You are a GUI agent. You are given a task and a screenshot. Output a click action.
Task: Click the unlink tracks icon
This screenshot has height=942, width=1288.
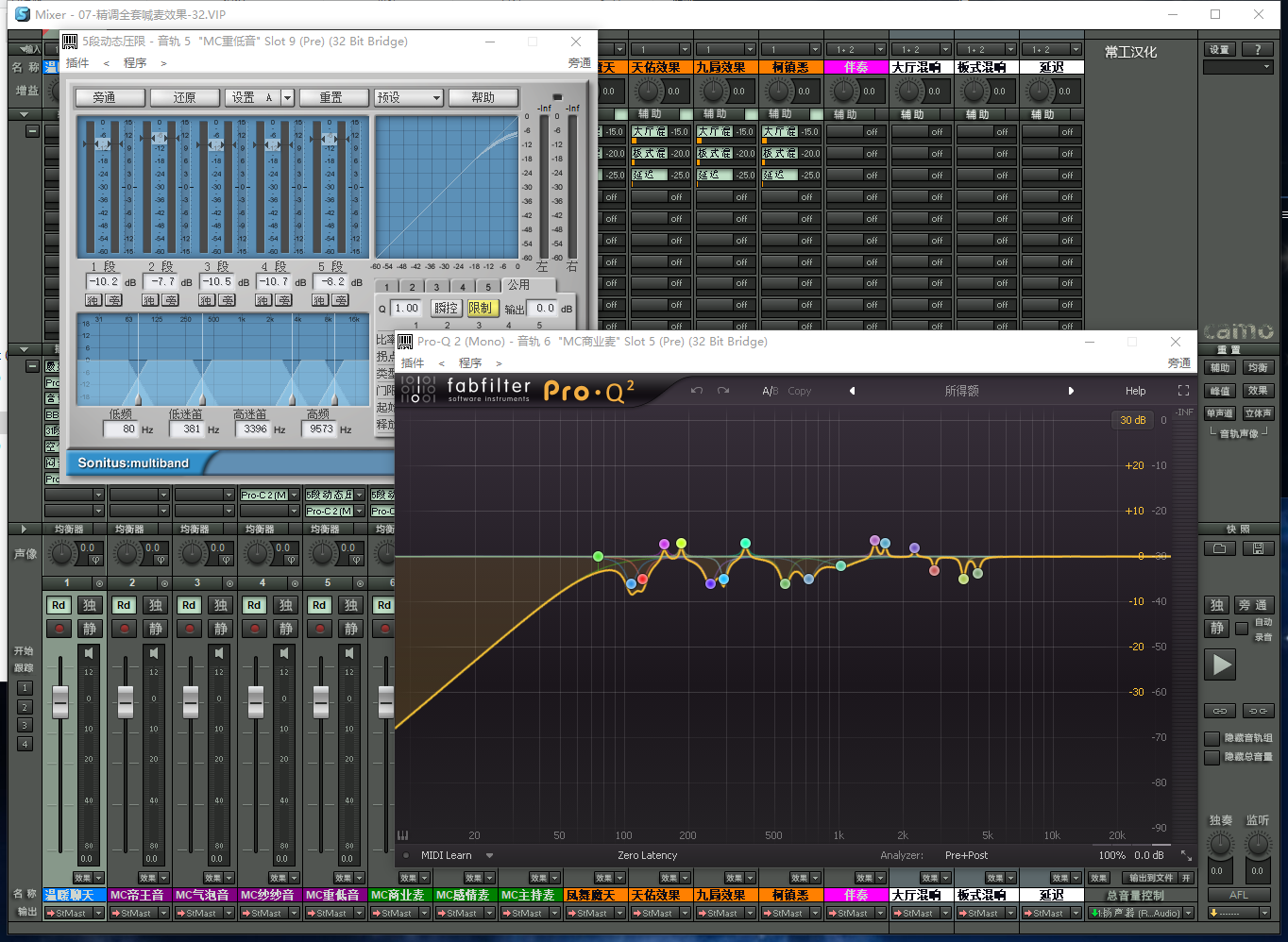(x=1258, y=711)
